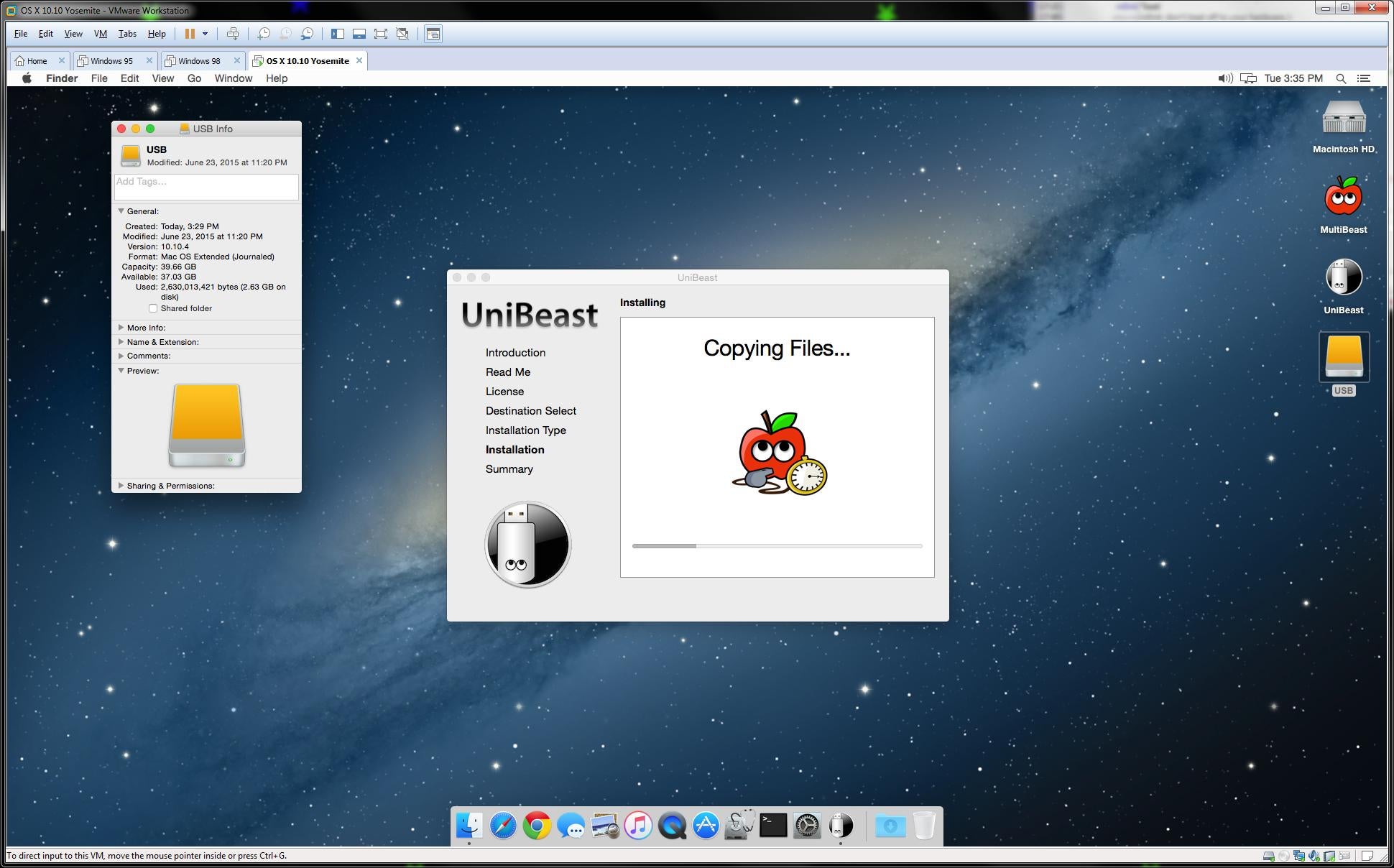Screen dimensions: 1394x868
Task: Open the Apple menu
Action: (x=27, y=78)
